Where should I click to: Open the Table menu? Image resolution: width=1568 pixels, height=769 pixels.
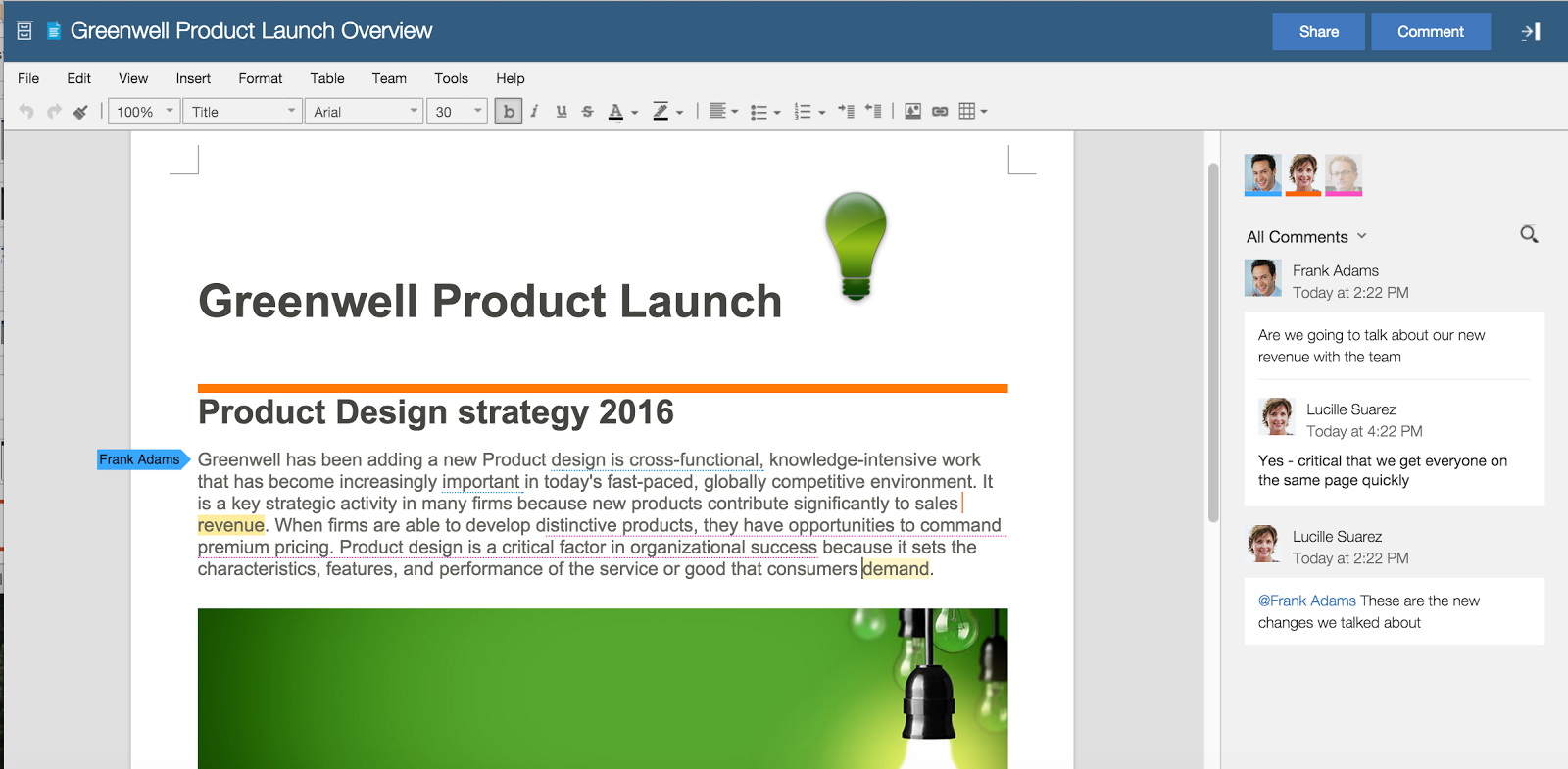(327, 78)
